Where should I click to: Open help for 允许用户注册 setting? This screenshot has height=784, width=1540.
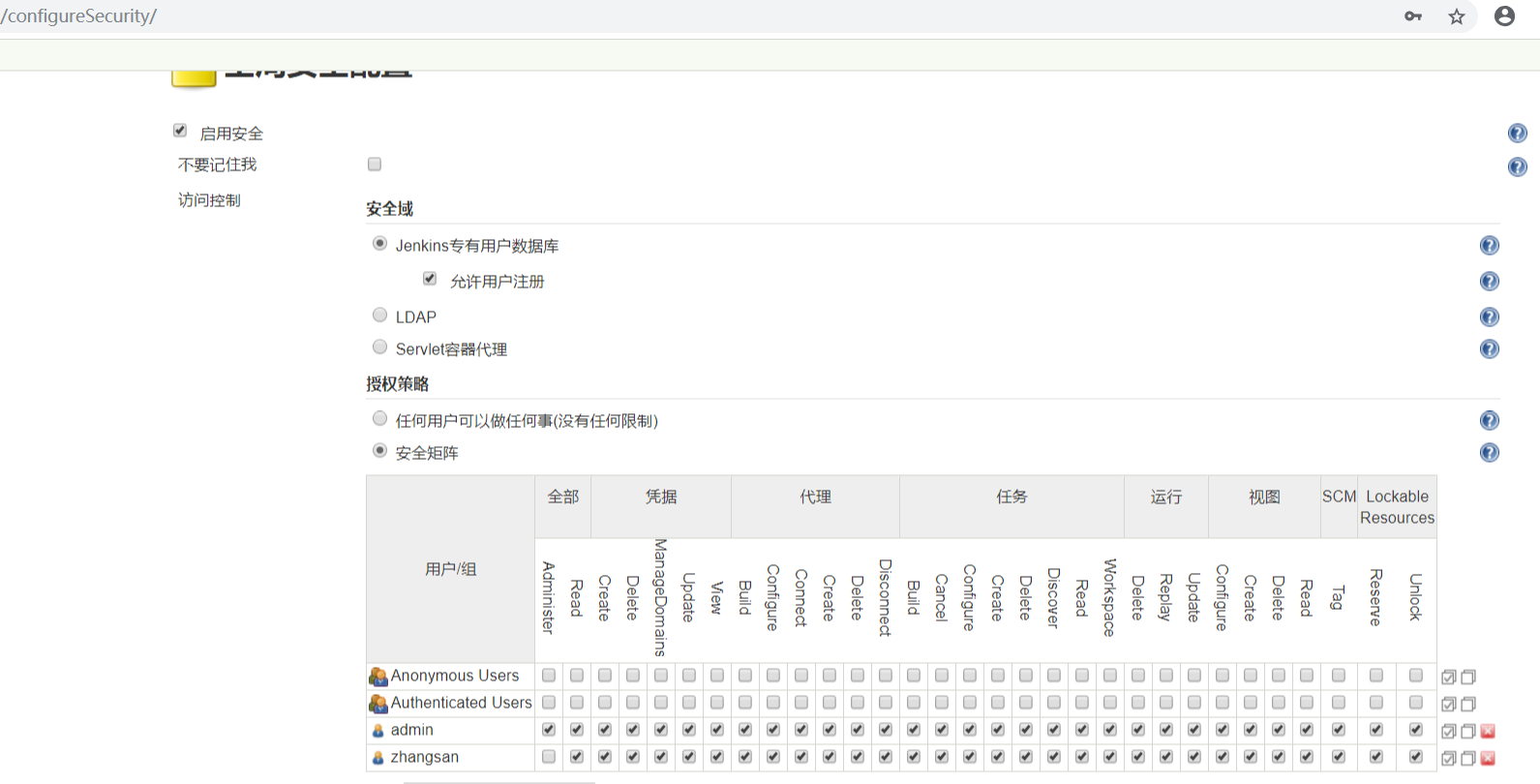pos(1489,282)
